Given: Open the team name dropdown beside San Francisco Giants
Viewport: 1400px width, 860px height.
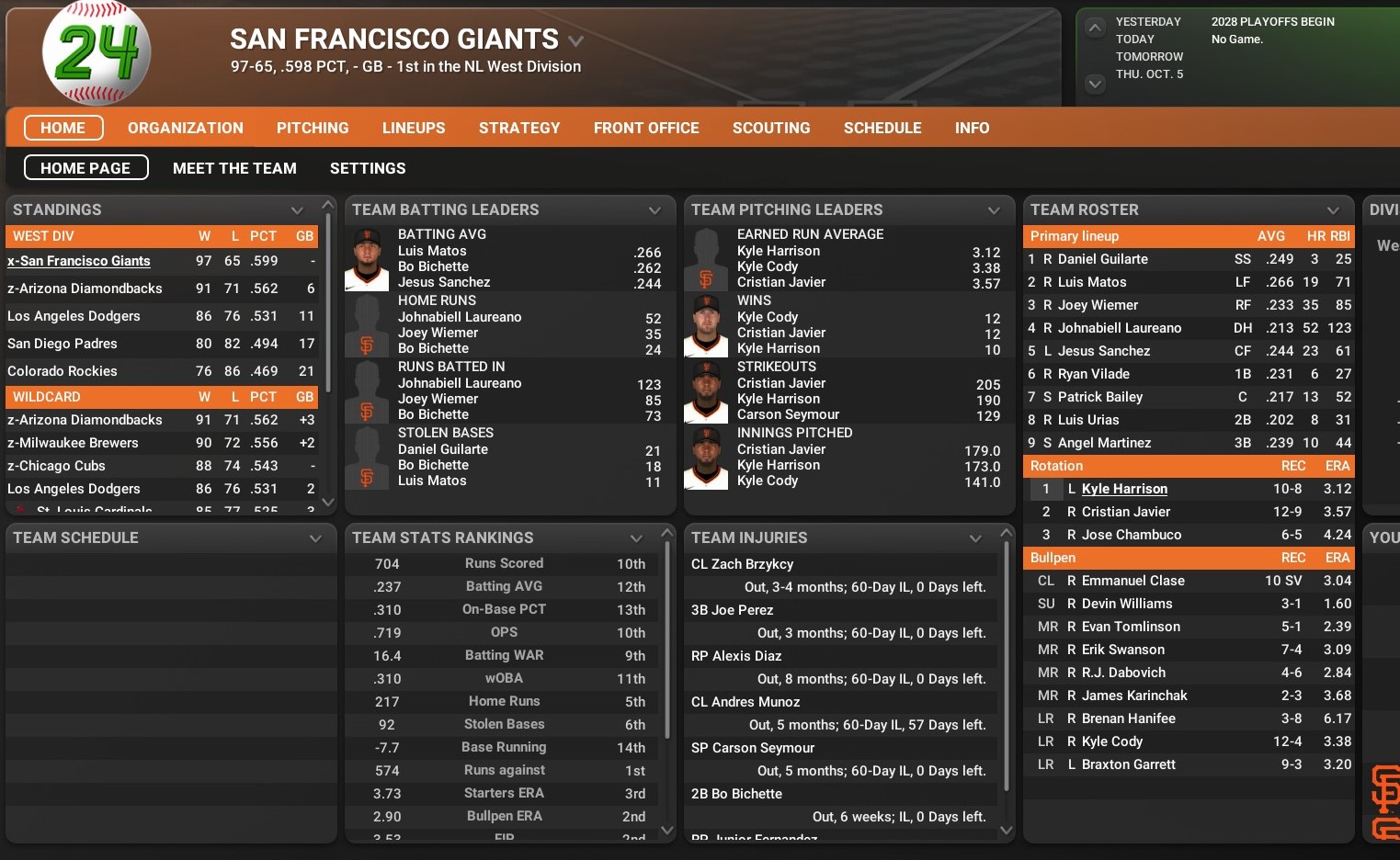Looking at the screenshot, I should [x=576, y=40].
